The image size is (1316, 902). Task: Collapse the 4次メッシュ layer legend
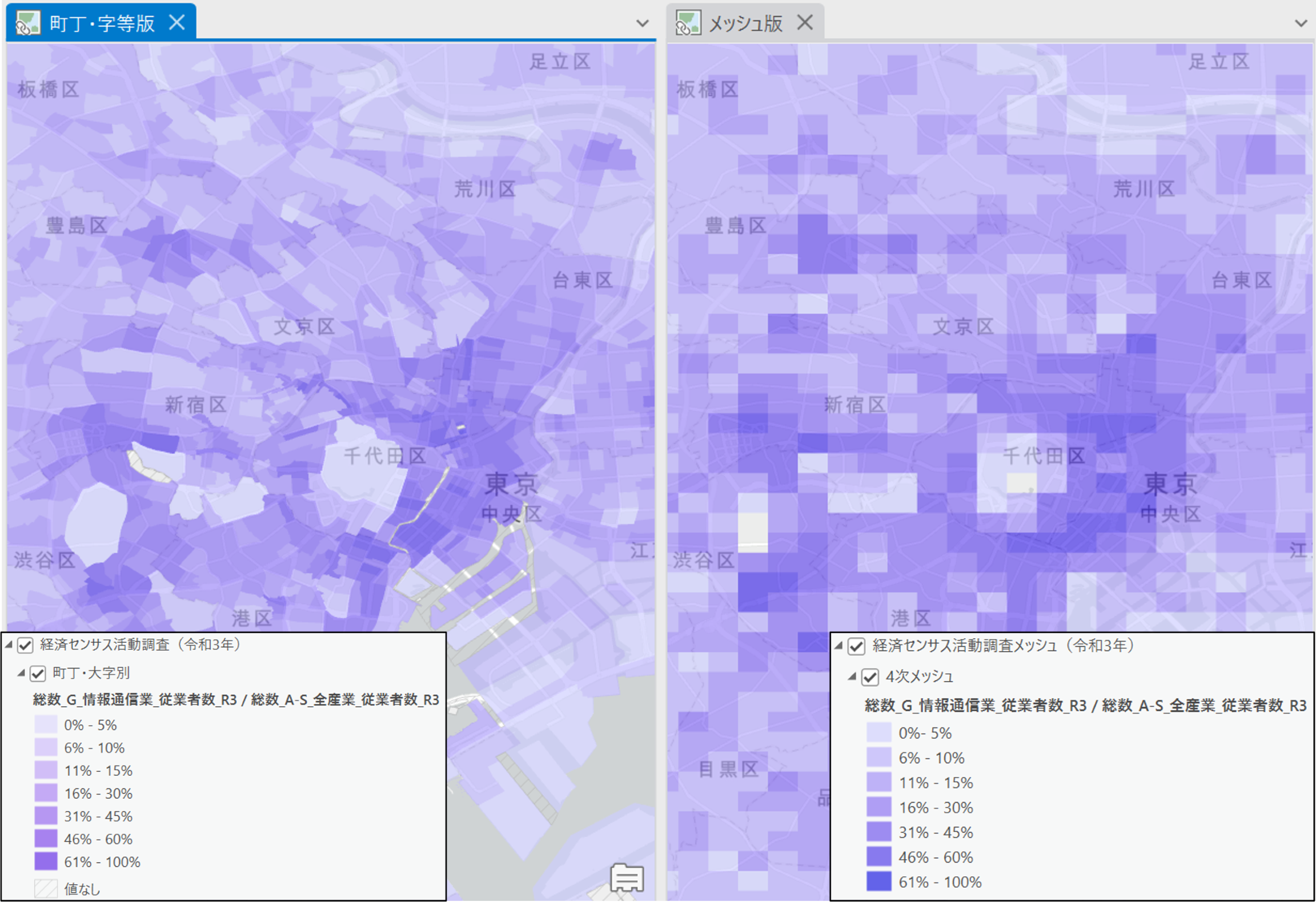852,676
